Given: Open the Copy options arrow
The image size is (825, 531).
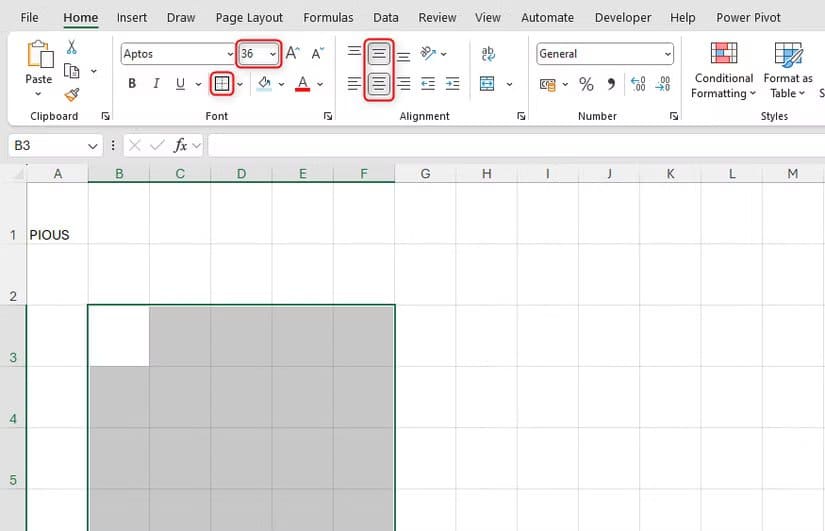Looking at the screenshot, I should coord(94,71).
